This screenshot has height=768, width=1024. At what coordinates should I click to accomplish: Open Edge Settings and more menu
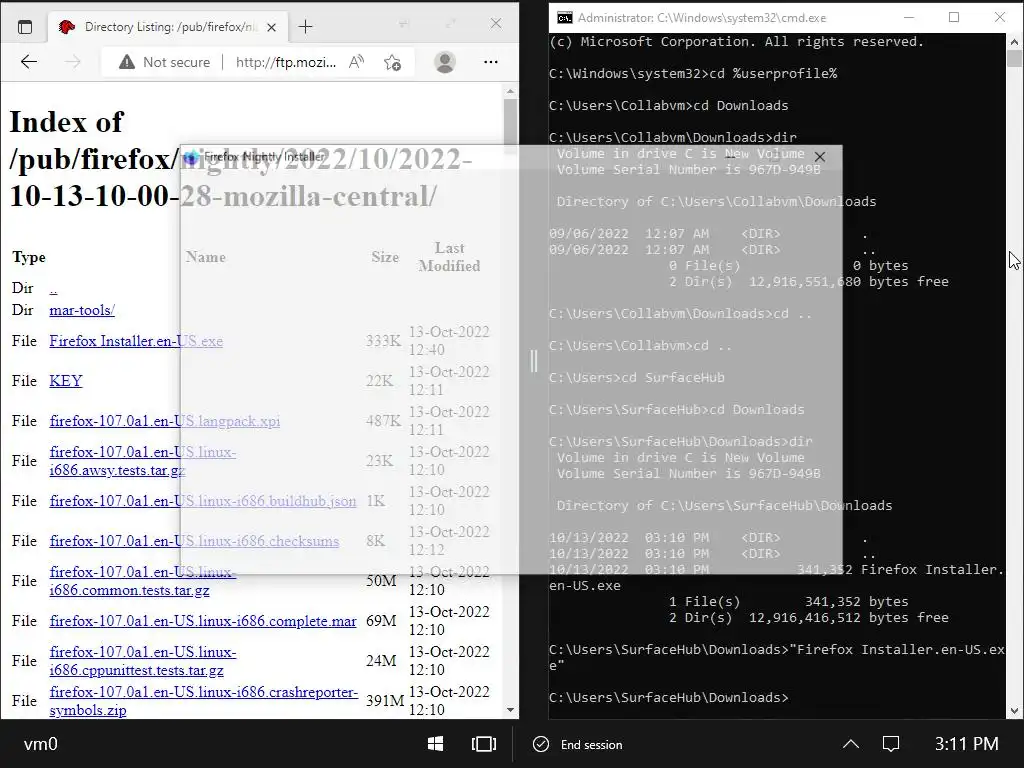(x=490, y=62)
